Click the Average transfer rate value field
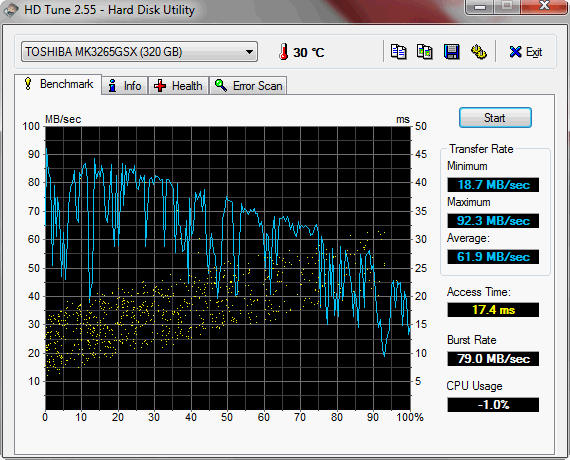 tap(493, 257)
